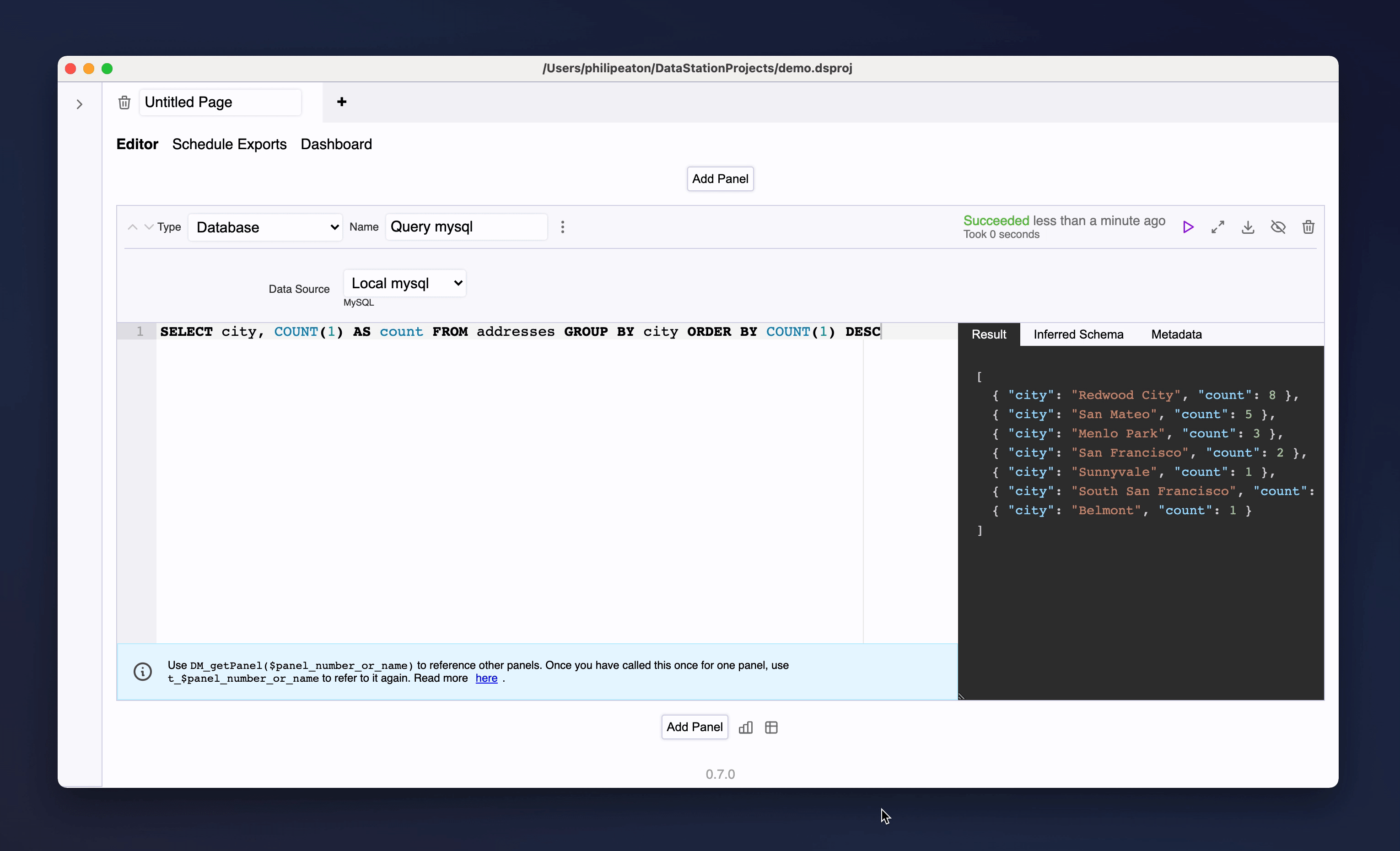Viewport: 1400px width, 851px height.
Task: Click the Add Panel button bottom
Action: 694,726
